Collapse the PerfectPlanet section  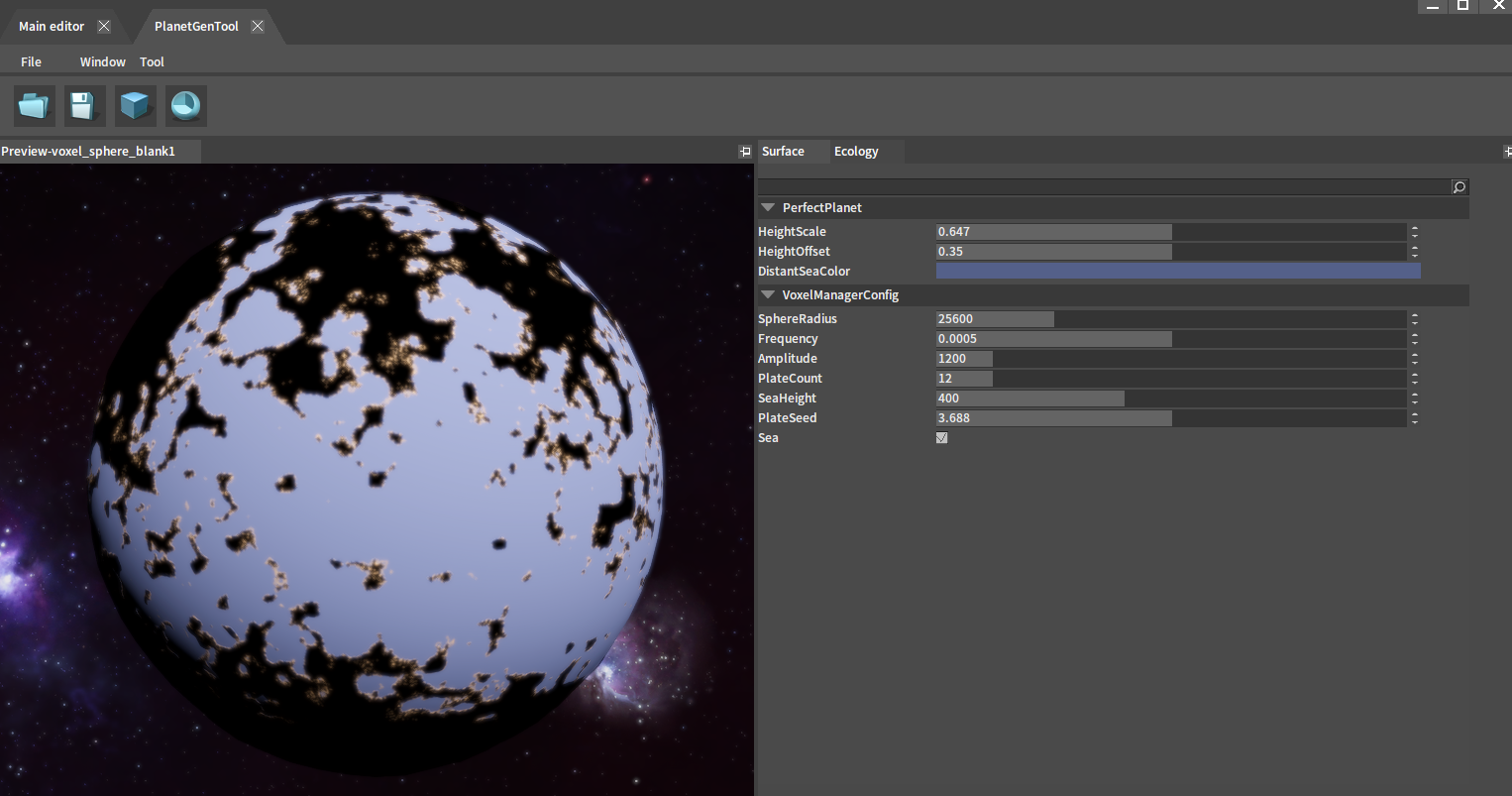click(x=767, y=208)
